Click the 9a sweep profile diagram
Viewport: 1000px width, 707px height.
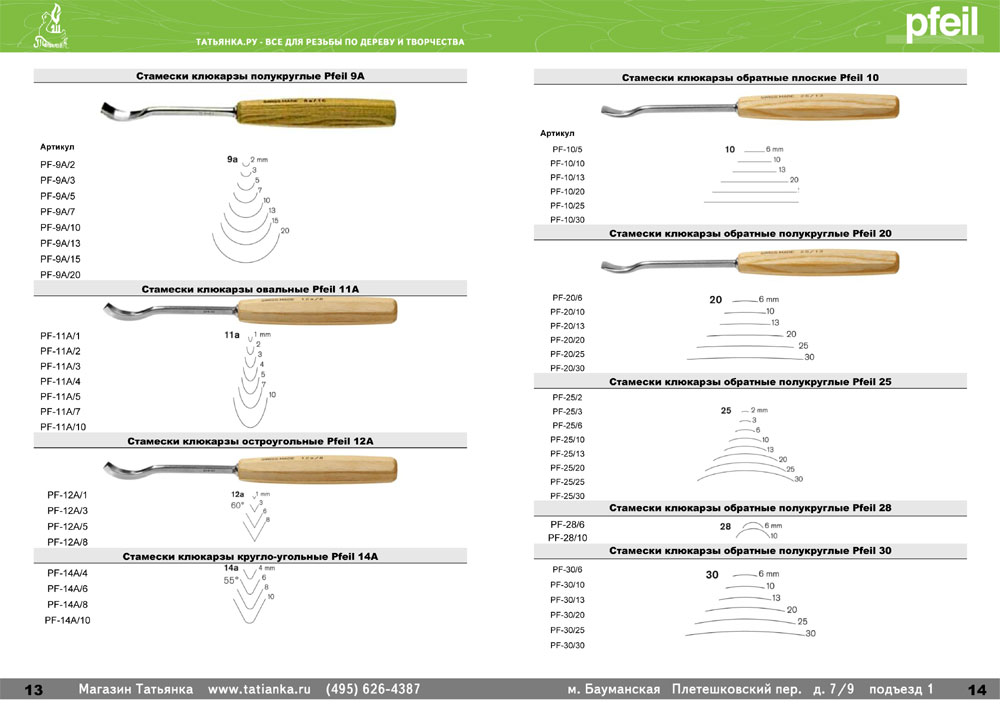pos(251,208)
